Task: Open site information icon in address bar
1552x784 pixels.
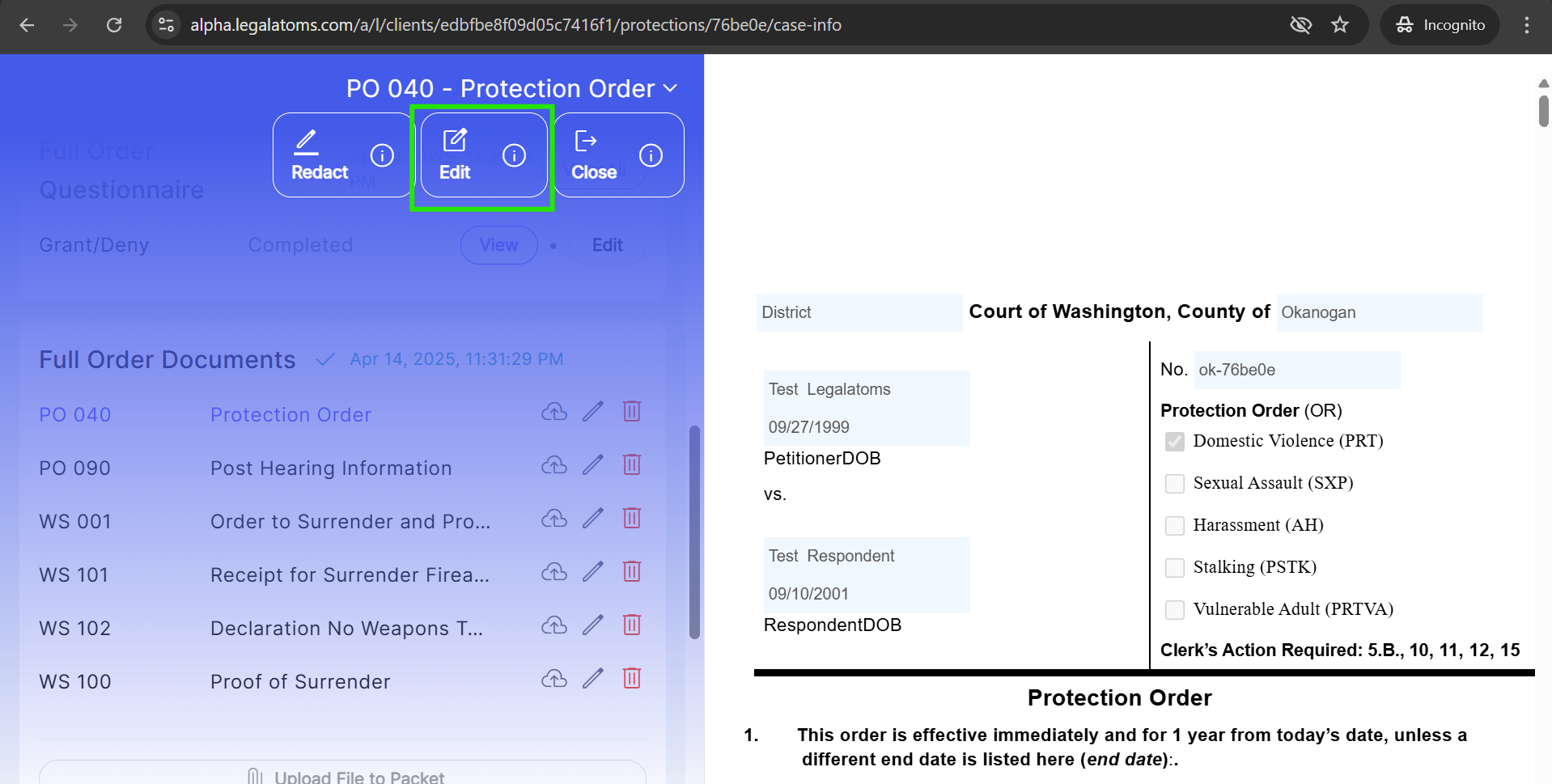Action: 166,25
